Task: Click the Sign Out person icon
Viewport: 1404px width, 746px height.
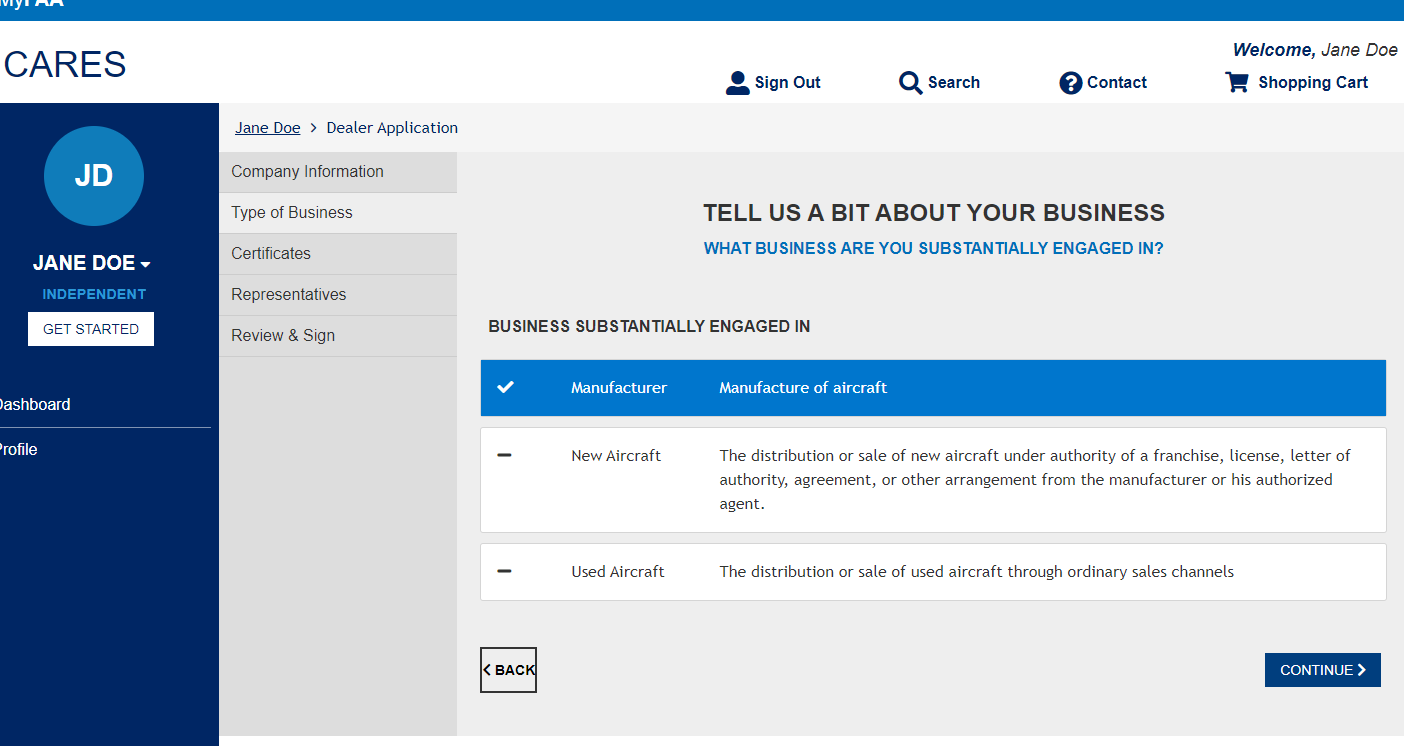Action: tap(737, 83)
